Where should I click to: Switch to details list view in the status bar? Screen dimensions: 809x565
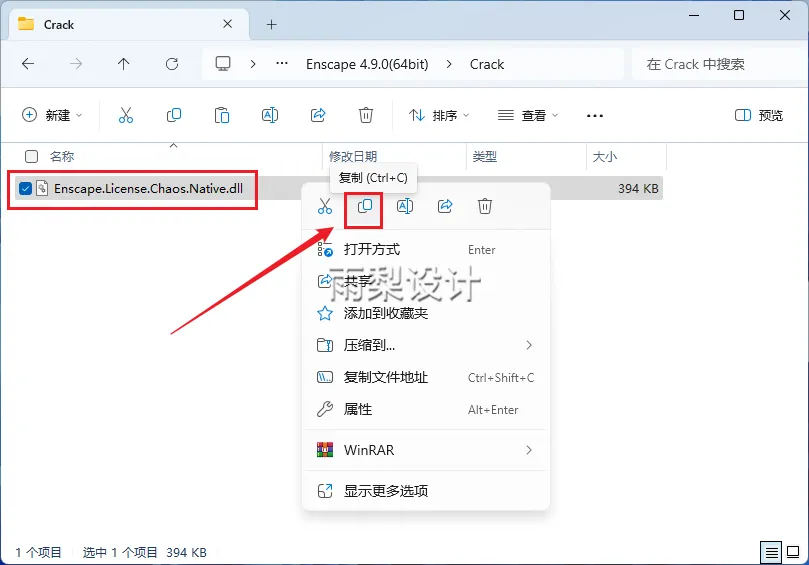click(771, 553)
